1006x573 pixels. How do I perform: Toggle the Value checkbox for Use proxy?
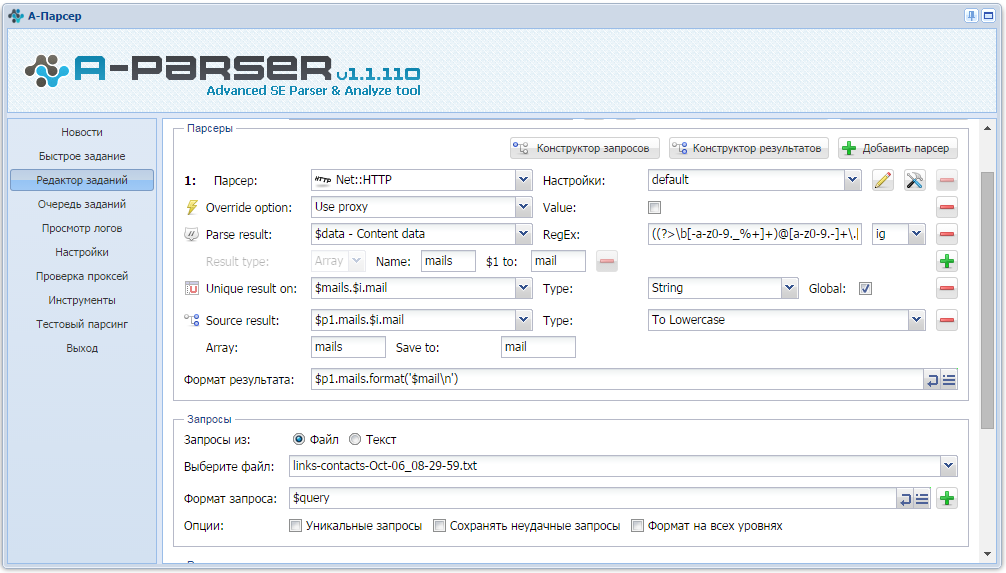654,207
